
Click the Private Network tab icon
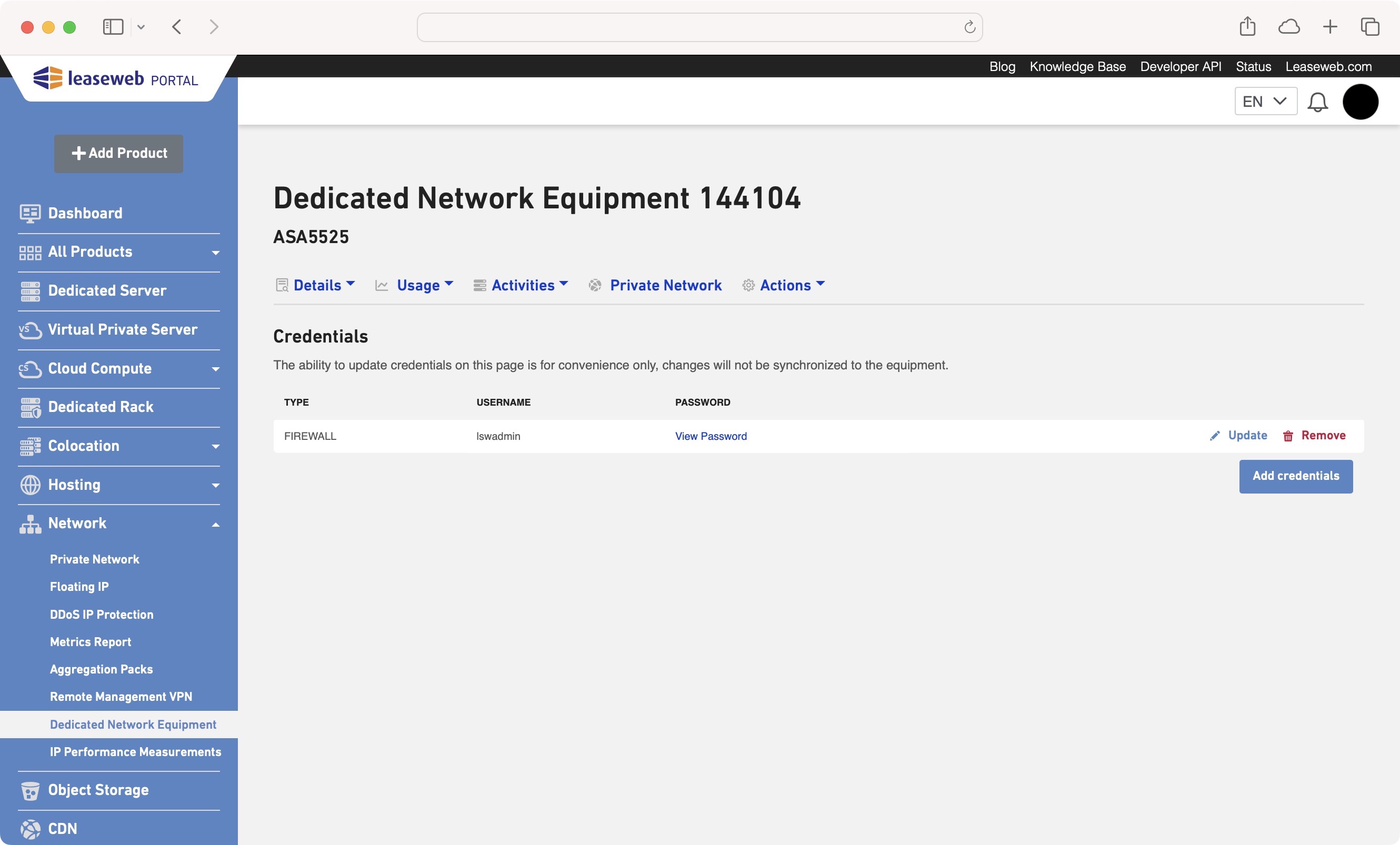tap(595, 285)
